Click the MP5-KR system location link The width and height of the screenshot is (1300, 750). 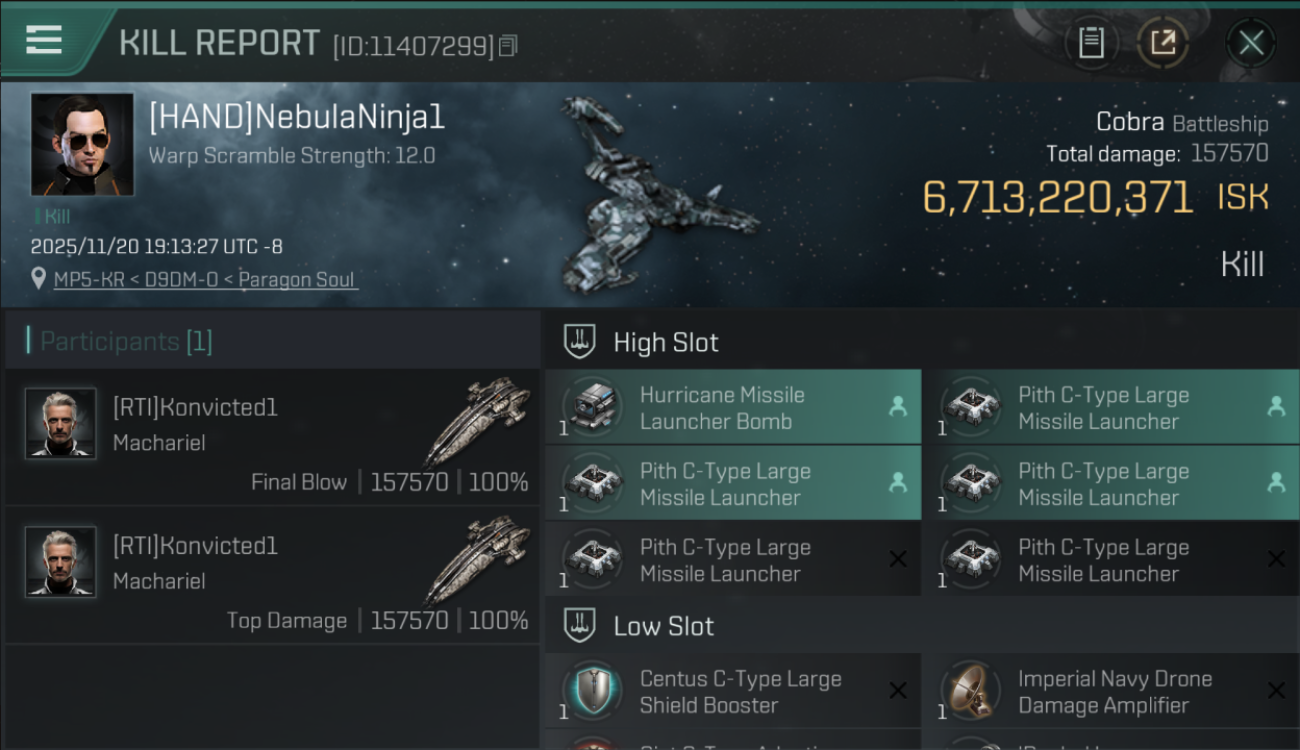click(90, 280)
